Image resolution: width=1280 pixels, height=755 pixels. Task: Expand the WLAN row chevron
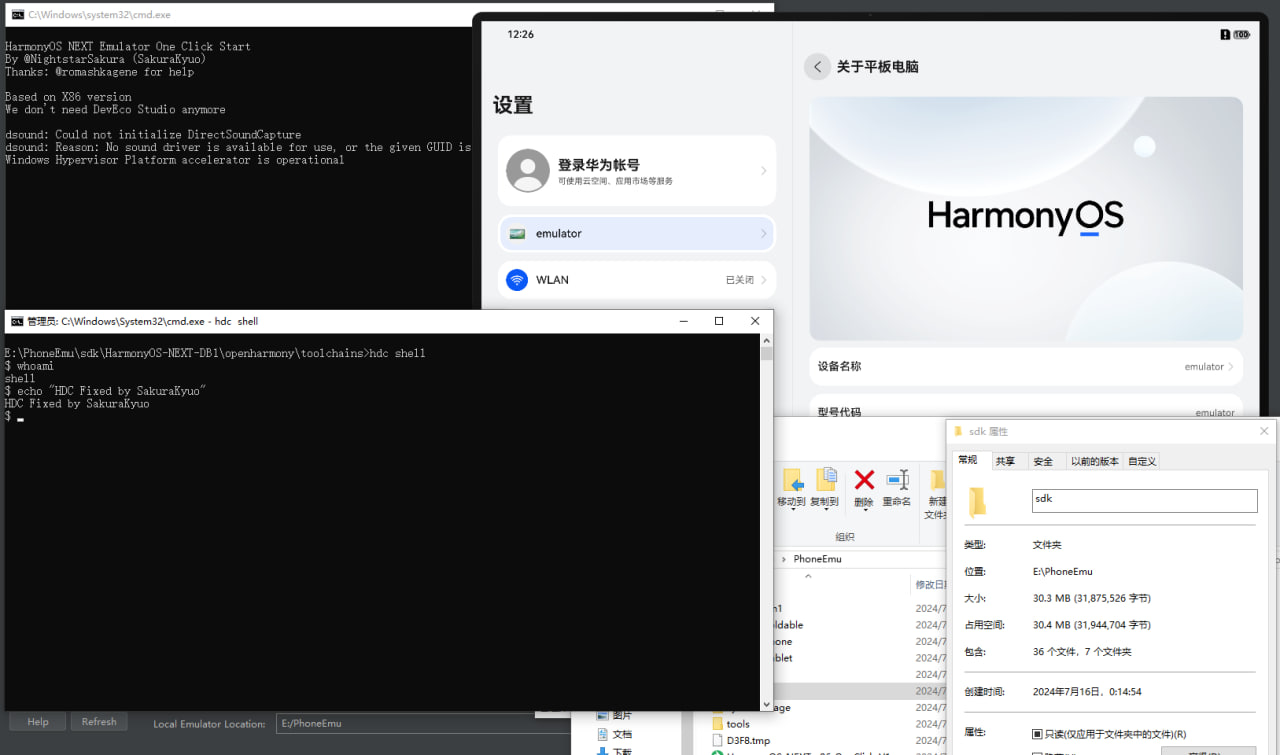(763, 280)
